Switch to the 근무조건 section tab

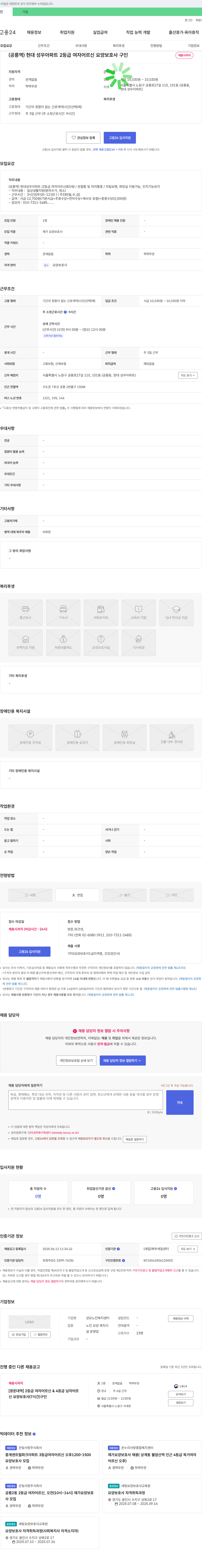(44, 46)
